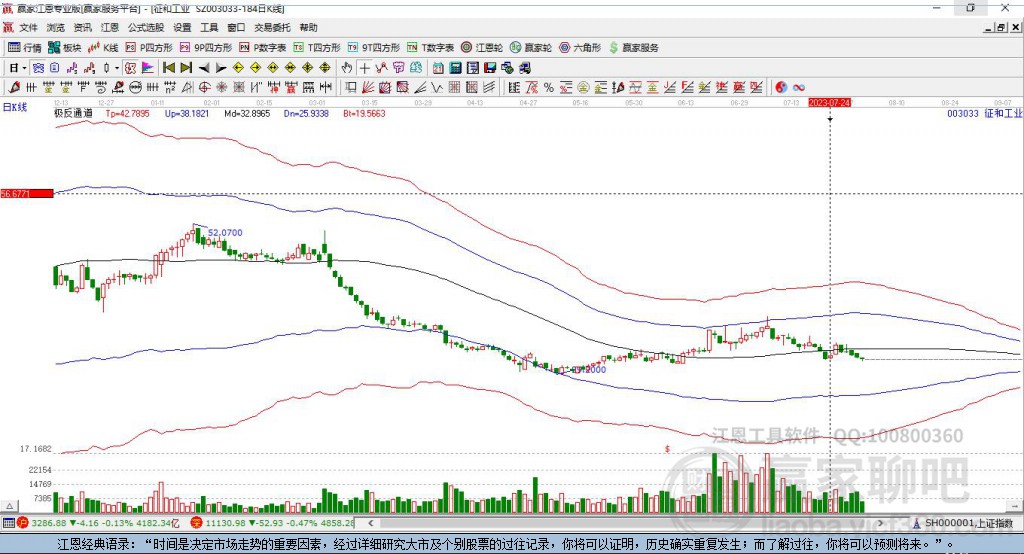Click the Up=38.1821 indicator value
Image resolution: width=1024 pixels, height=554 pixels.
point(187,113)
